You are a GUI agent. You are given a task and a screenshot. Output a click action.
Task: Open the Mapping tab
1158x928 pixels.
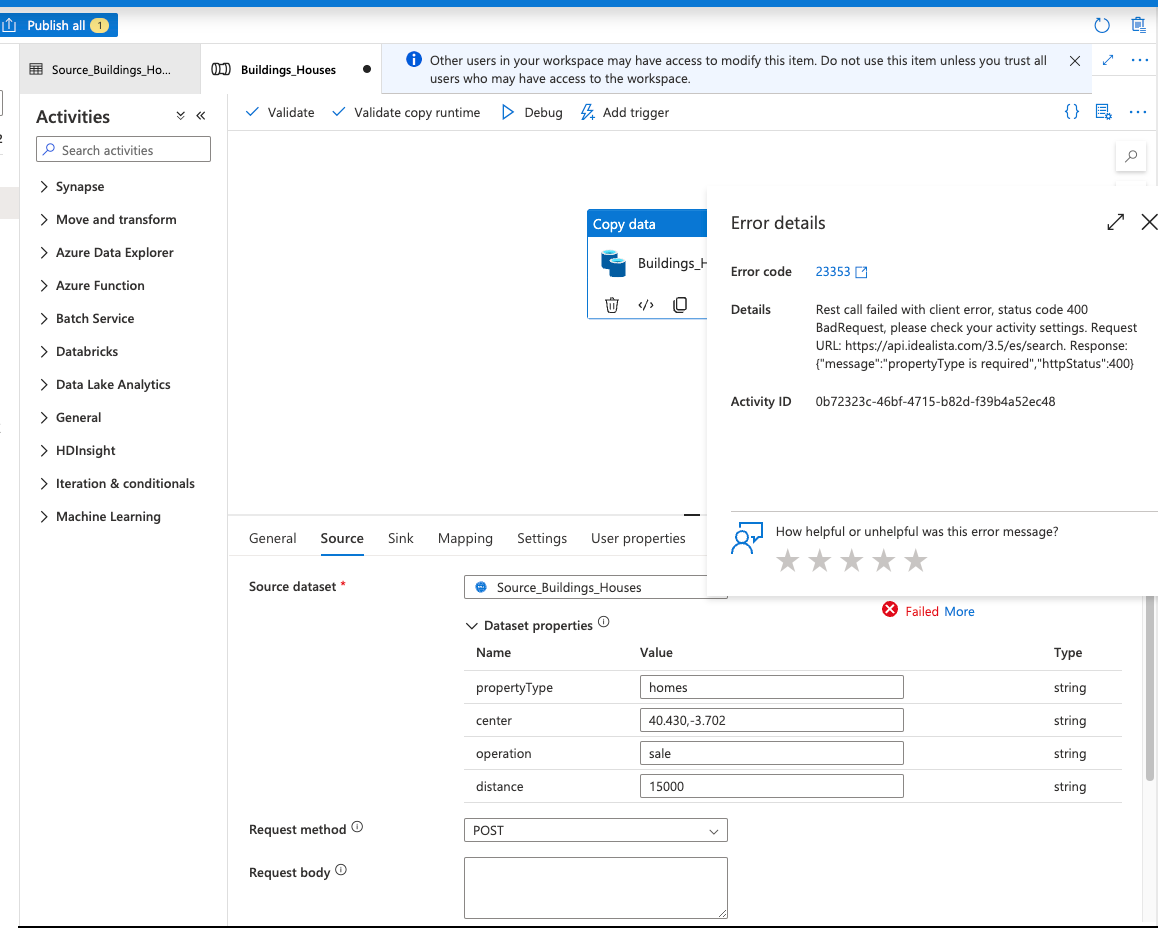click(x=465, y=538)
